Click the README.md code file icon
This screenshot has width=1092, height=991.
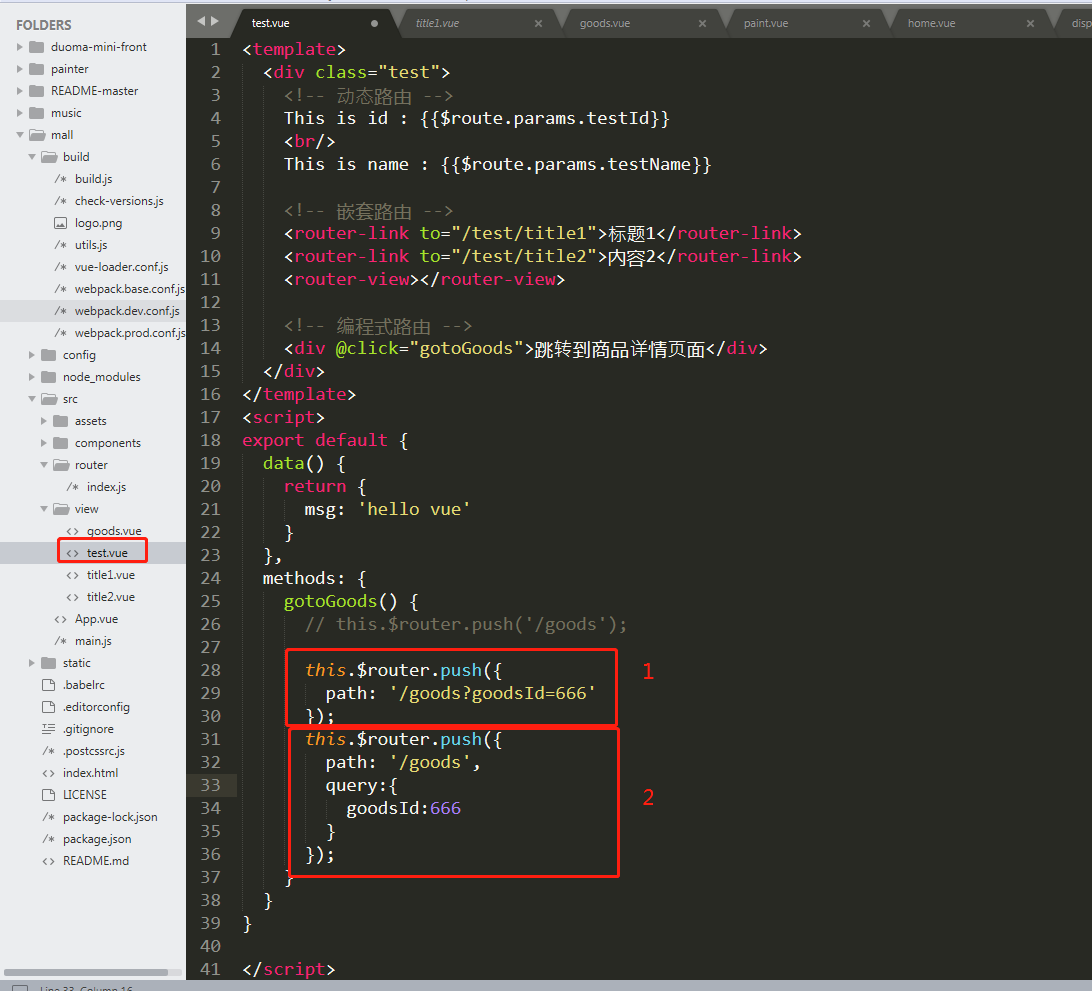(x=49, y=861)
